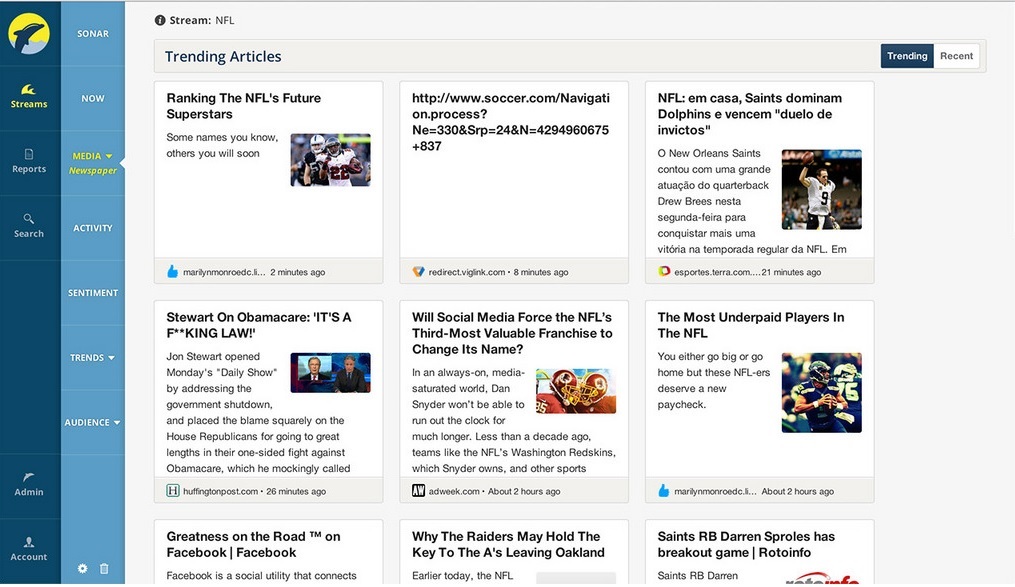Open the Reports section
Screen dimensions: 1015x587
click(x=29, y=162)
